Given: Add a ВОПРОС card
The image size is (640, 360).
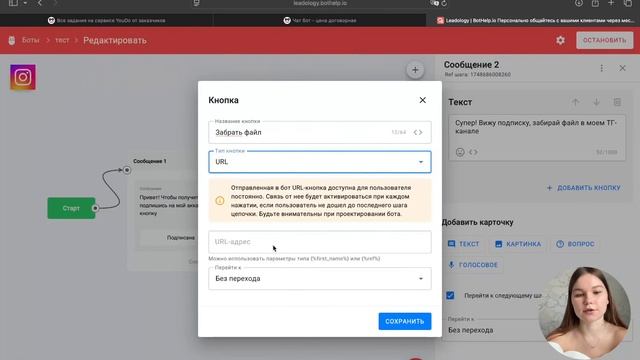Looking at the screenshot, I should [x=575, y=244].
